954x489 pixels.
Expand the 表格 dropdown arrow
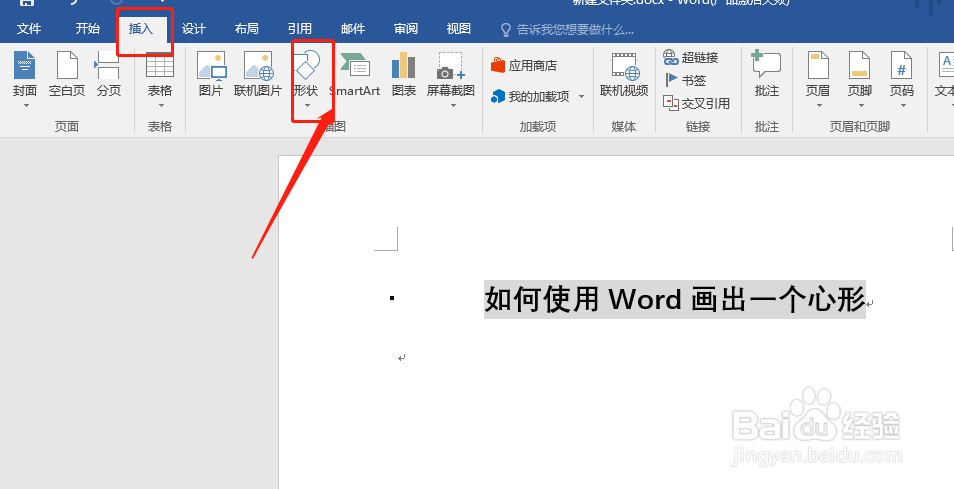point(161,106)
